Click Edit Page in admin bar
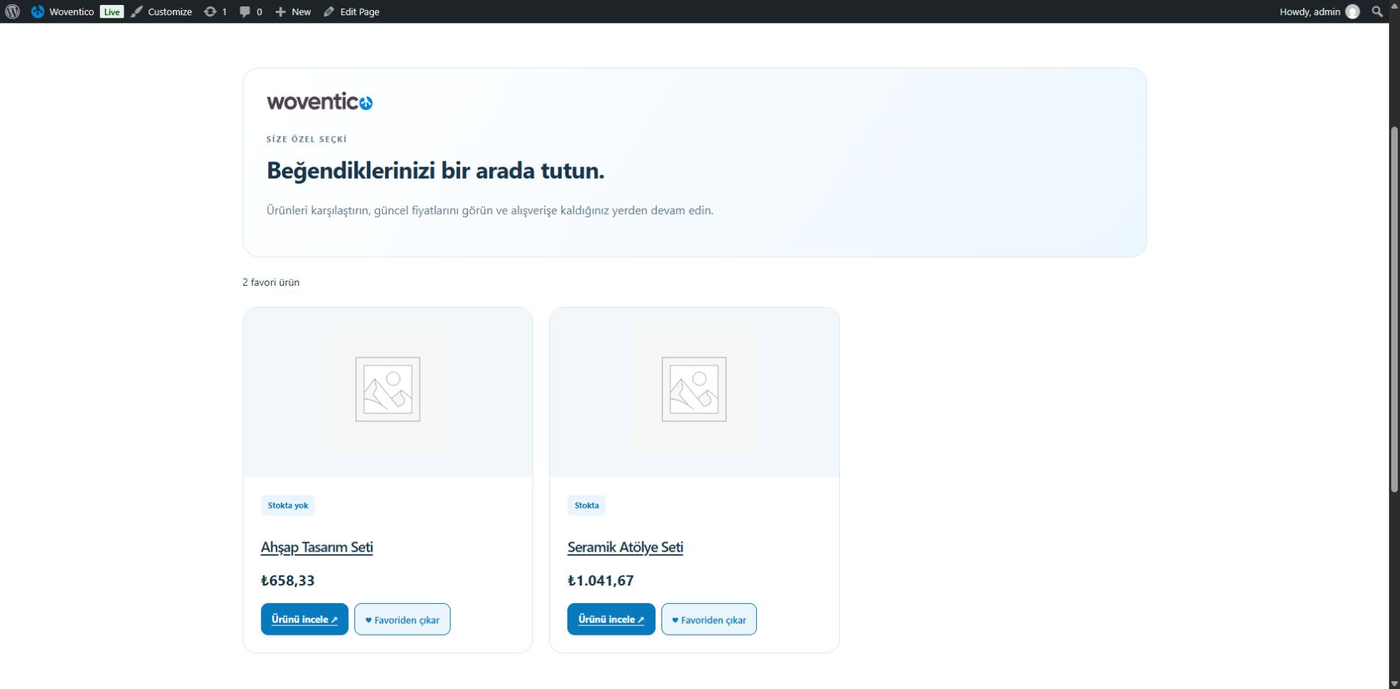This screenshot has width=1400, height=689. coord(351,12)
